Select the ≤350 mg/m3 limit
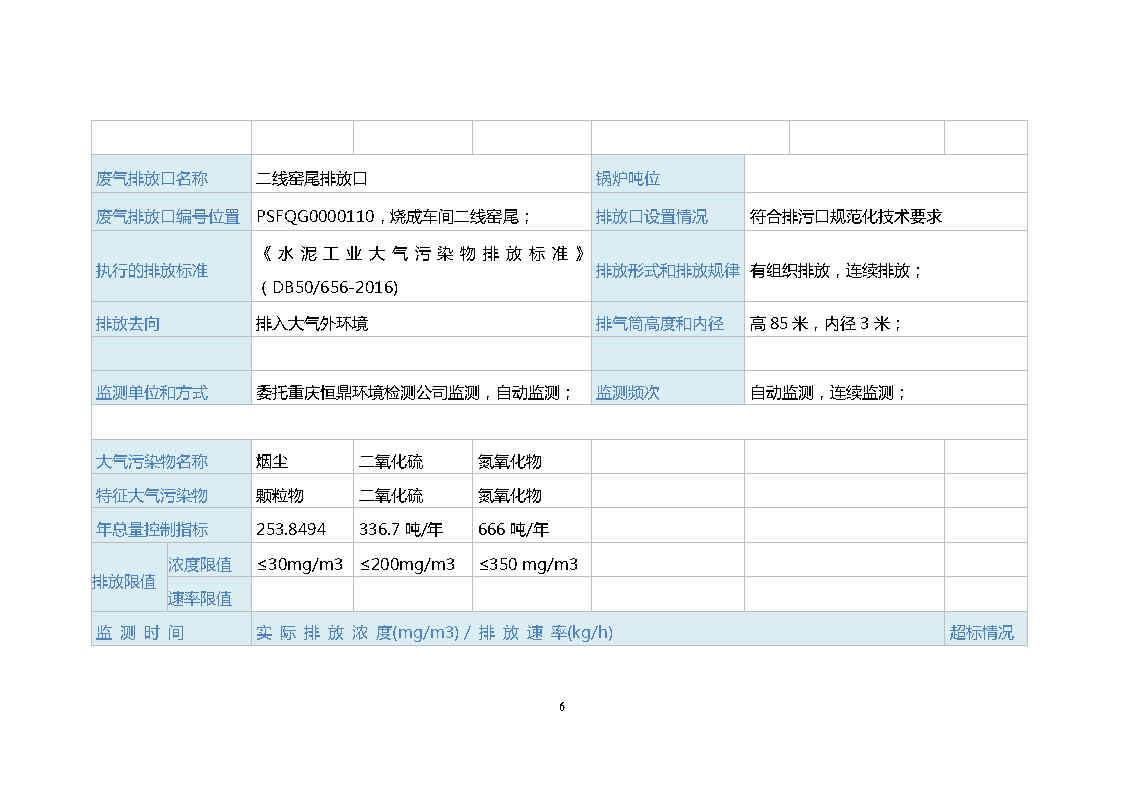The height and width of the screenshot is (794, 1123). click(x=529, y=564)
